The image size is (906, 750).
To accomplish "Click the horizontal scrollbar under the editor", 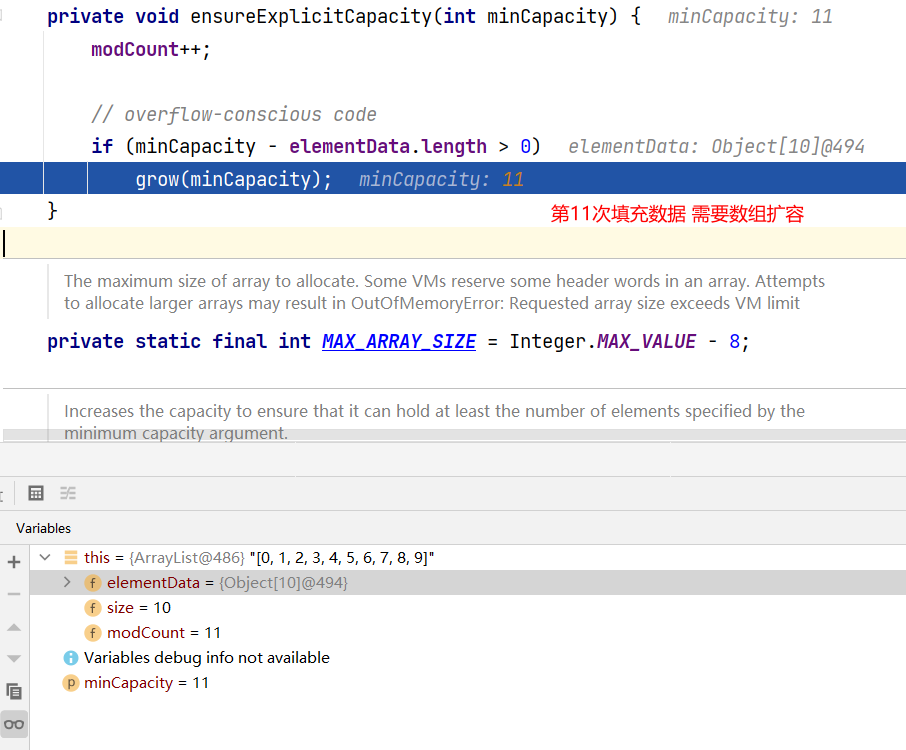I will click(454, 435).
